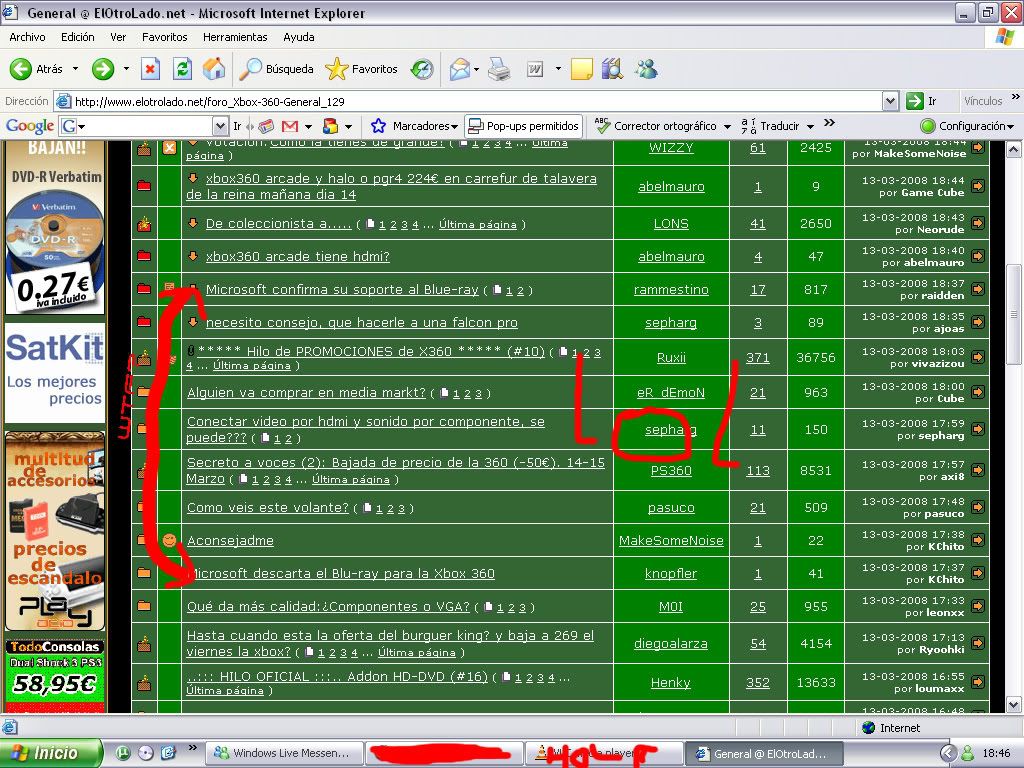Viewport: 1024px width, 768px height.
Task: Open user profile 'rammestino'
Action: [x=671, y=289]
